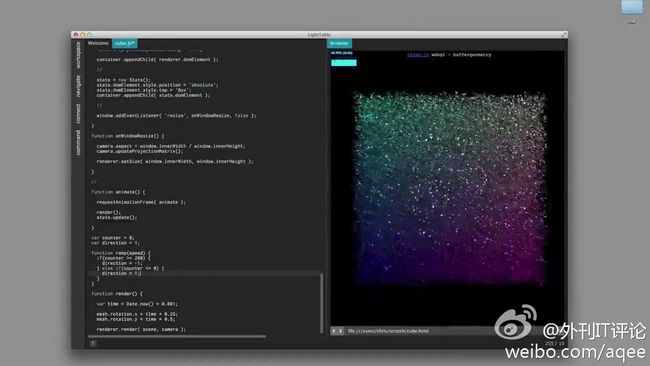The height and width of the screenshot is (366, 650).
Task: Click the 'stats.domElement.style.top' line
Action: click(143, 90)
